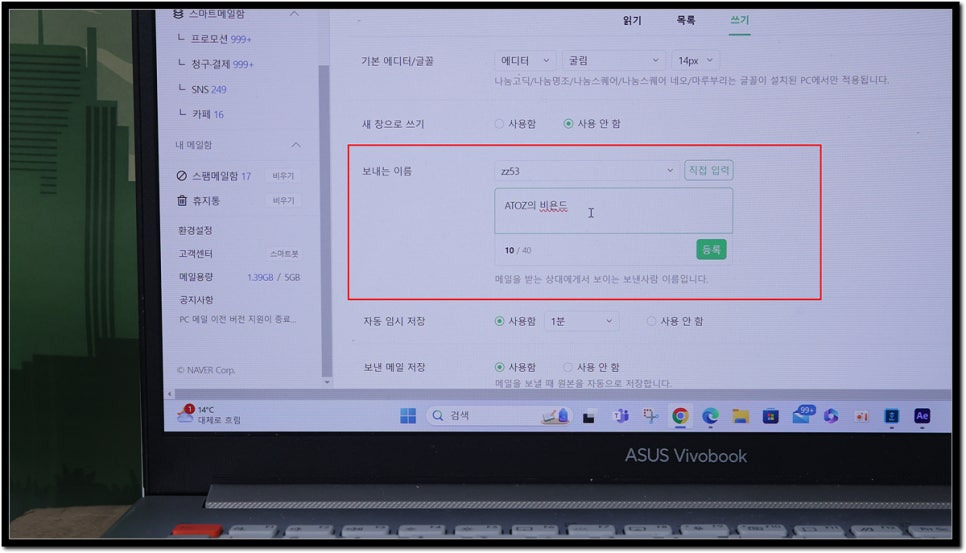This screenshot has width=966, height=553.
Task: Open the 에디터 dropdown
Action: coord(525,60)
